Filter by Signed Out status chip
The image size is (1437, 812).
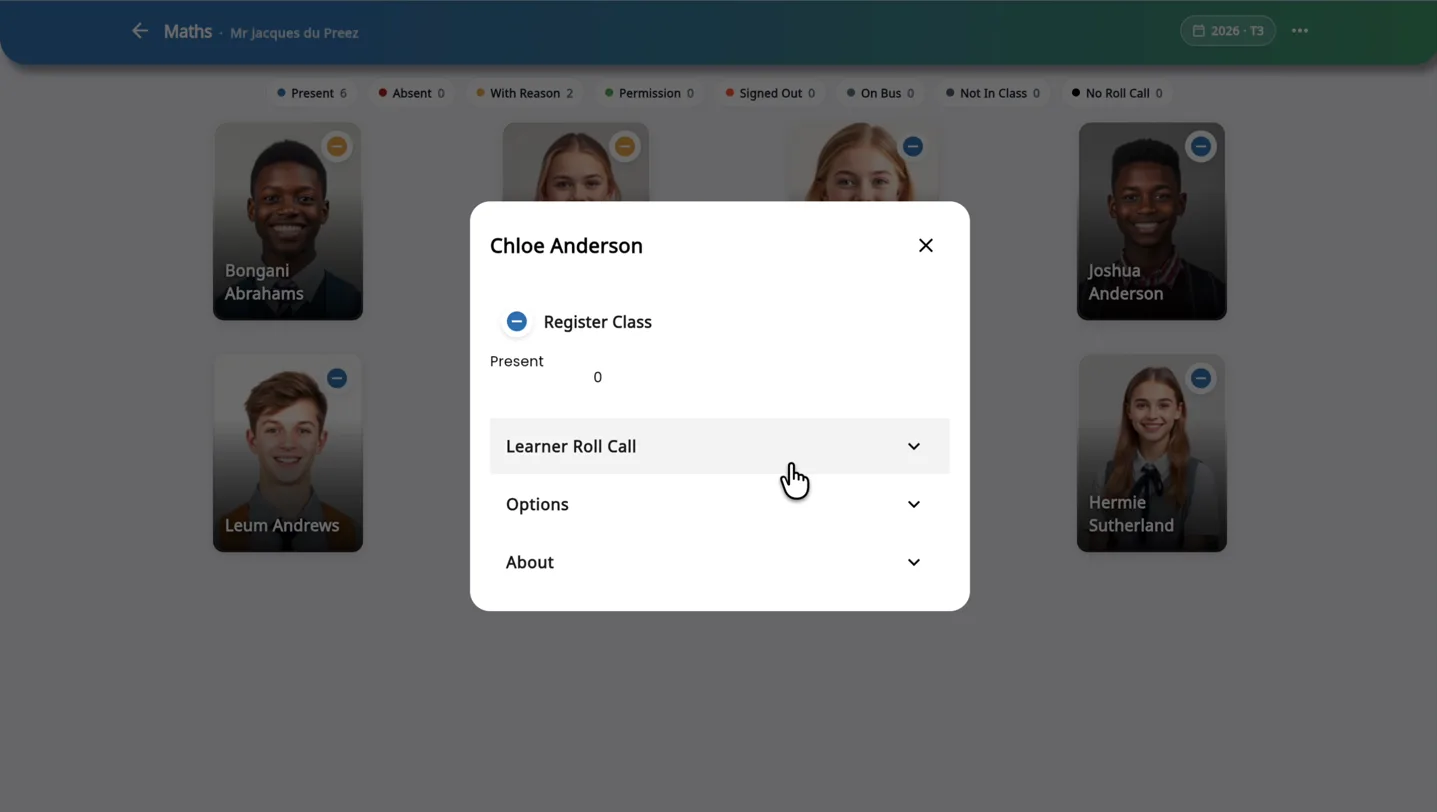(769, 93)
